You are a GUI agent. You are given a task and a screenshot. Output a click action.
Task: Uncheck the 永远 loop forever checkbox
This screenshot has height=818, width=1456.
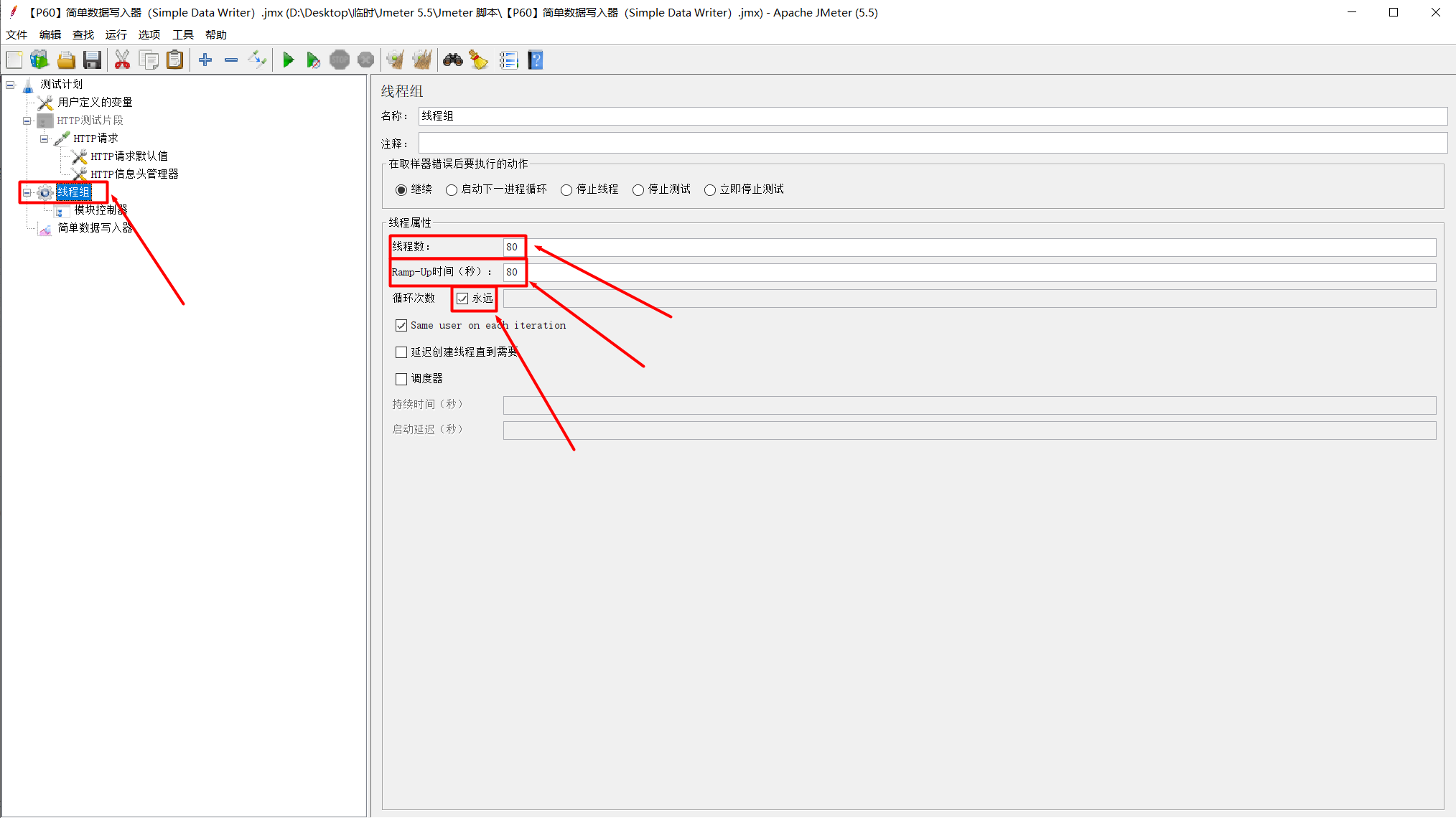coord(462,298)
